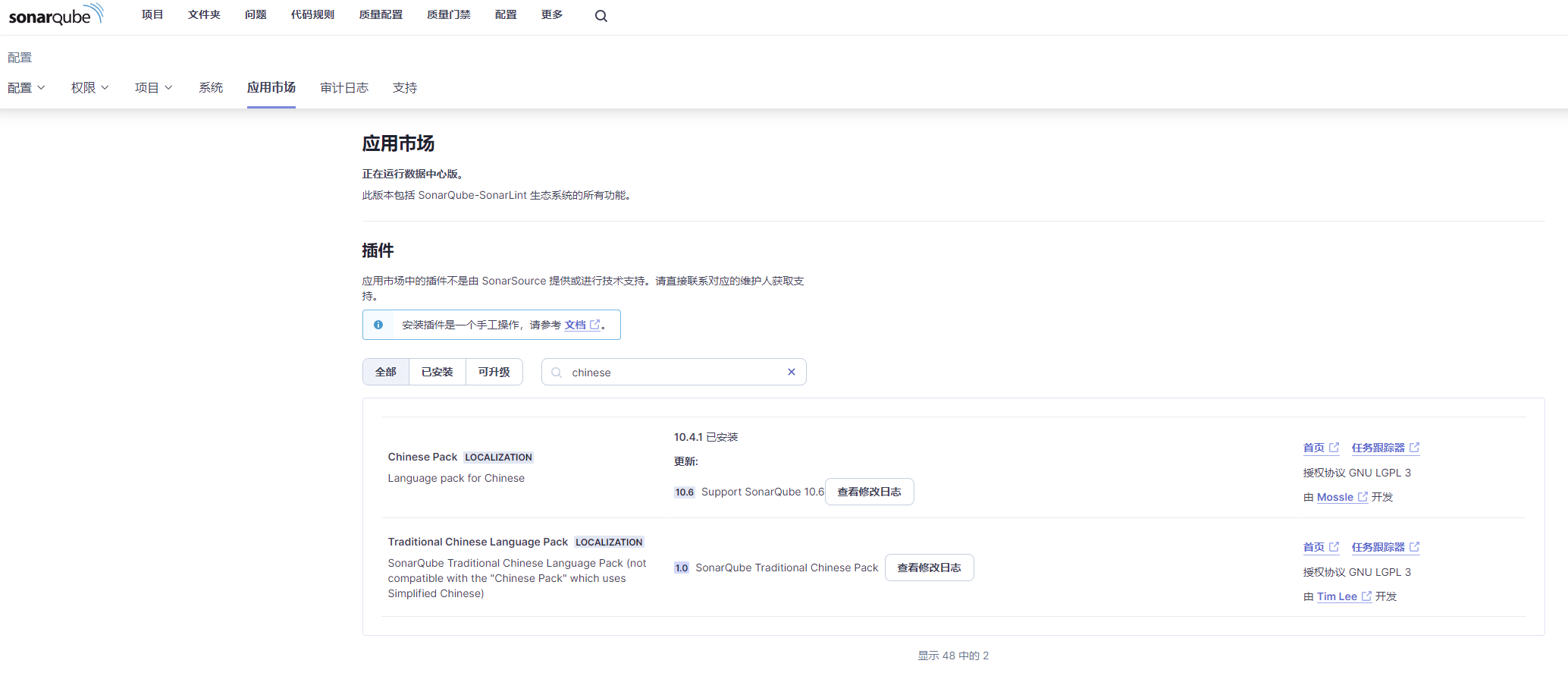
Task: Click LOCALIZATION tag next to Traditional Chinese Language Pack
Action: click(x=609, y=542)
